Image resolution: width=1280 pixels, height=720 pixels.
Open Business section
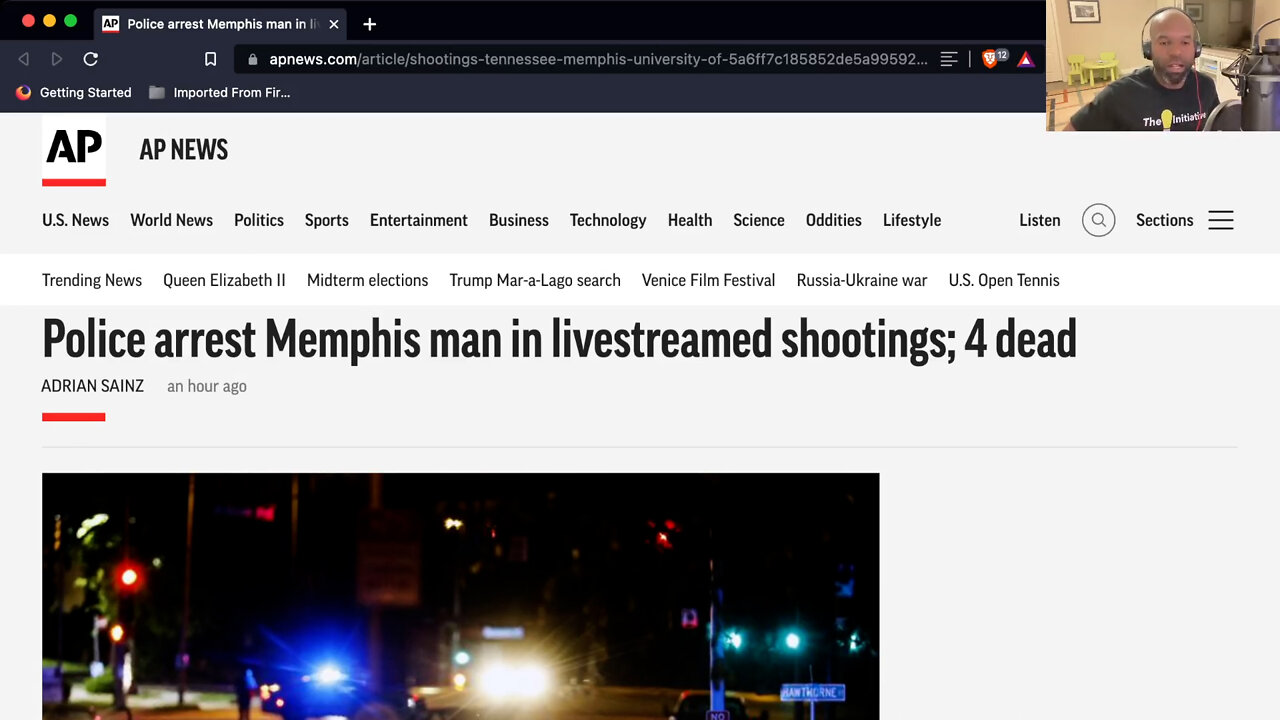[x=519, y=220]
